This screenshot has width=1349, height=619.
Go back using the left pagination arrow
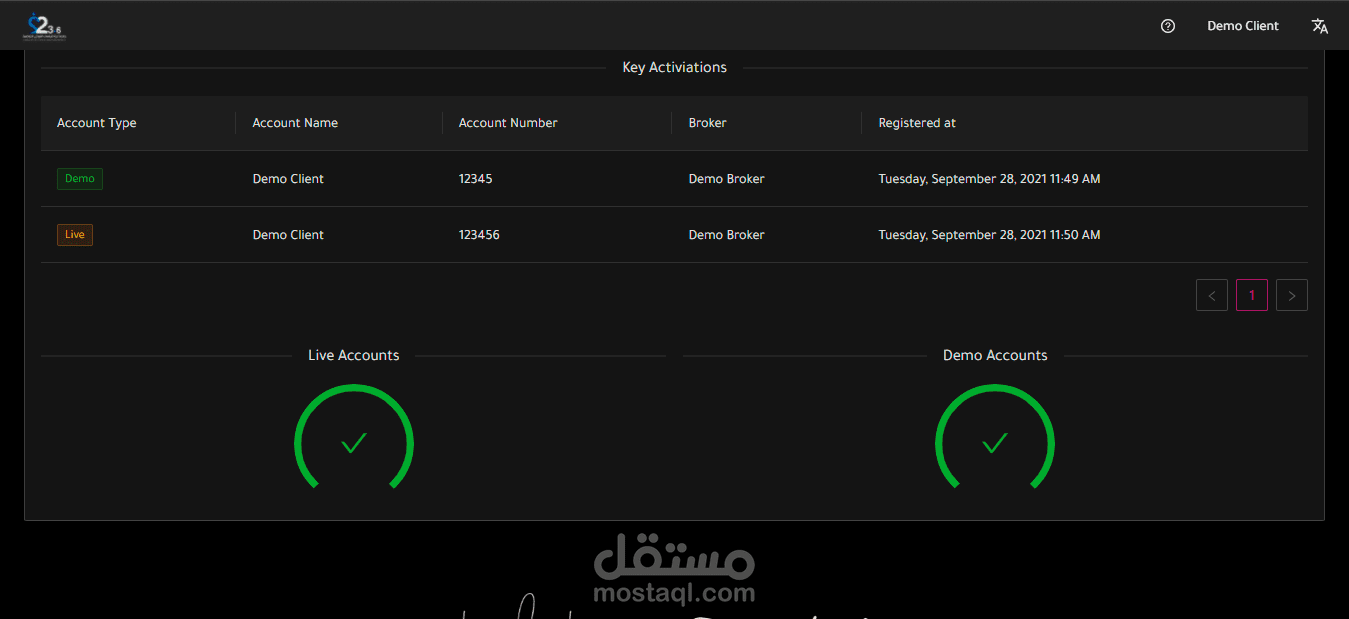click(1211, 294)
